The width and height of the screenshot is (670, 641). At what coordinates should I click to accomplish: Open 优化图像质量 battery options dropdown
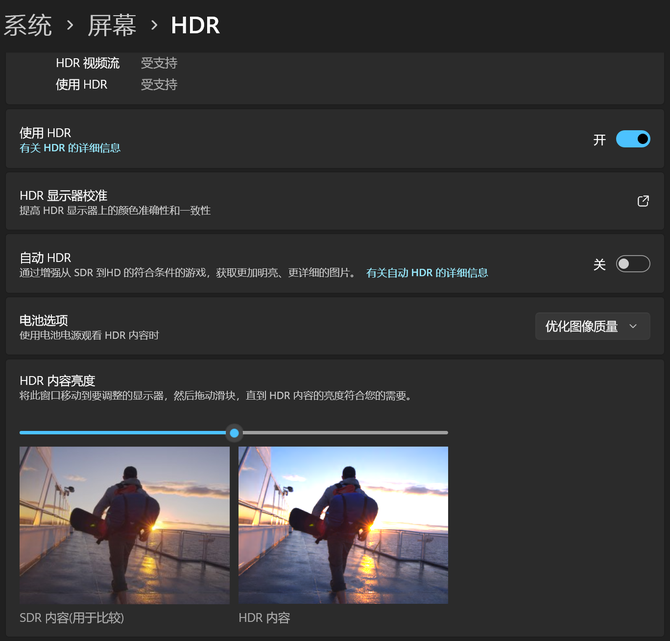[x=593, y=326]
